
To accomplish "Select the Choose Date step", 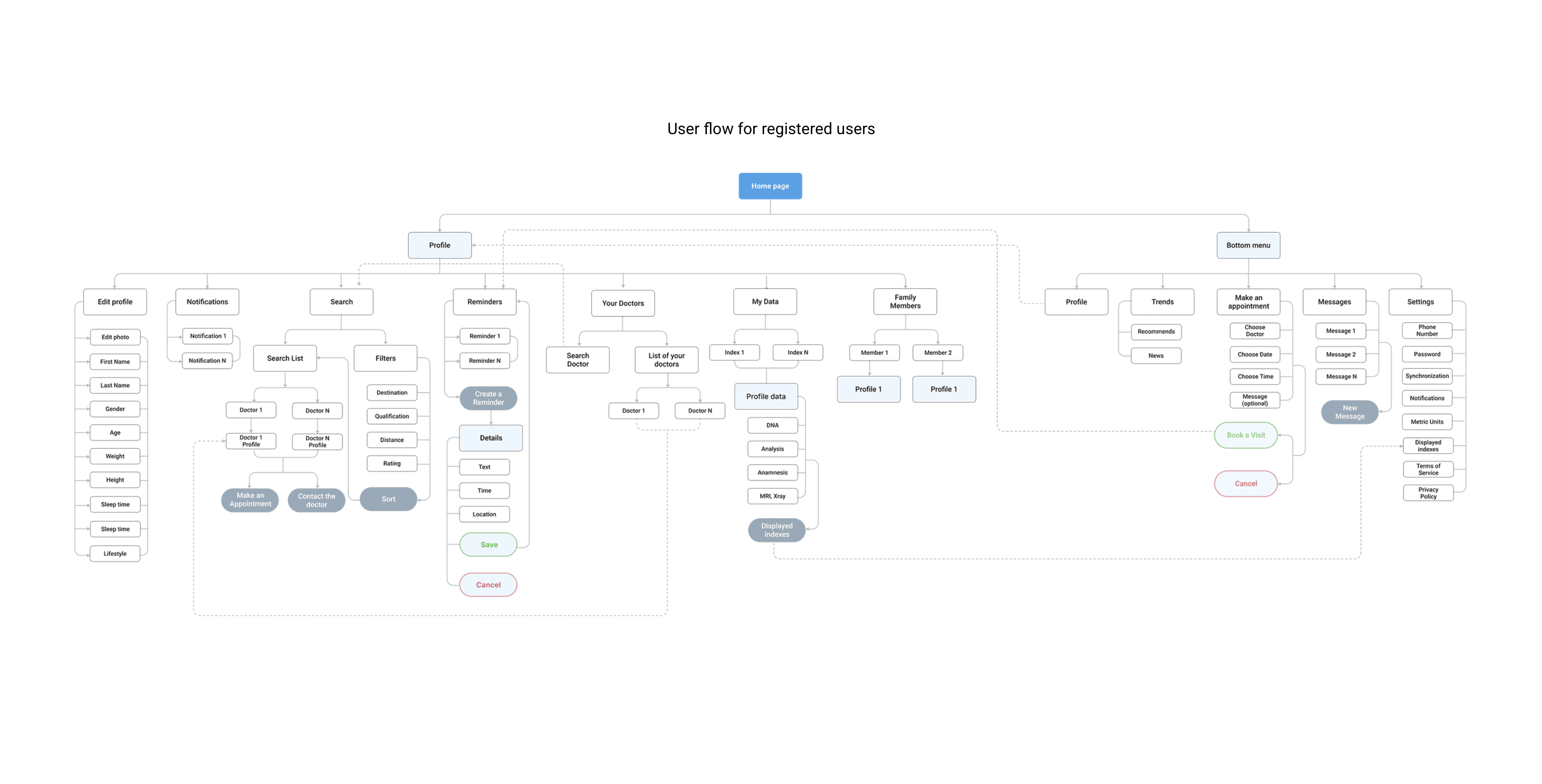I will pyautogui.click(x=1254, y=354).
